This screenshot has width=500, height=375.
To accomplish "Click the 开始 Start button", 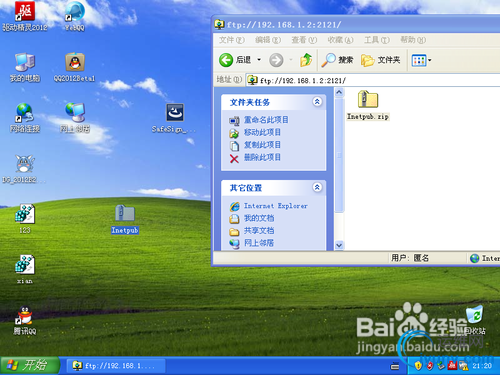I will [x=30, y=365].
